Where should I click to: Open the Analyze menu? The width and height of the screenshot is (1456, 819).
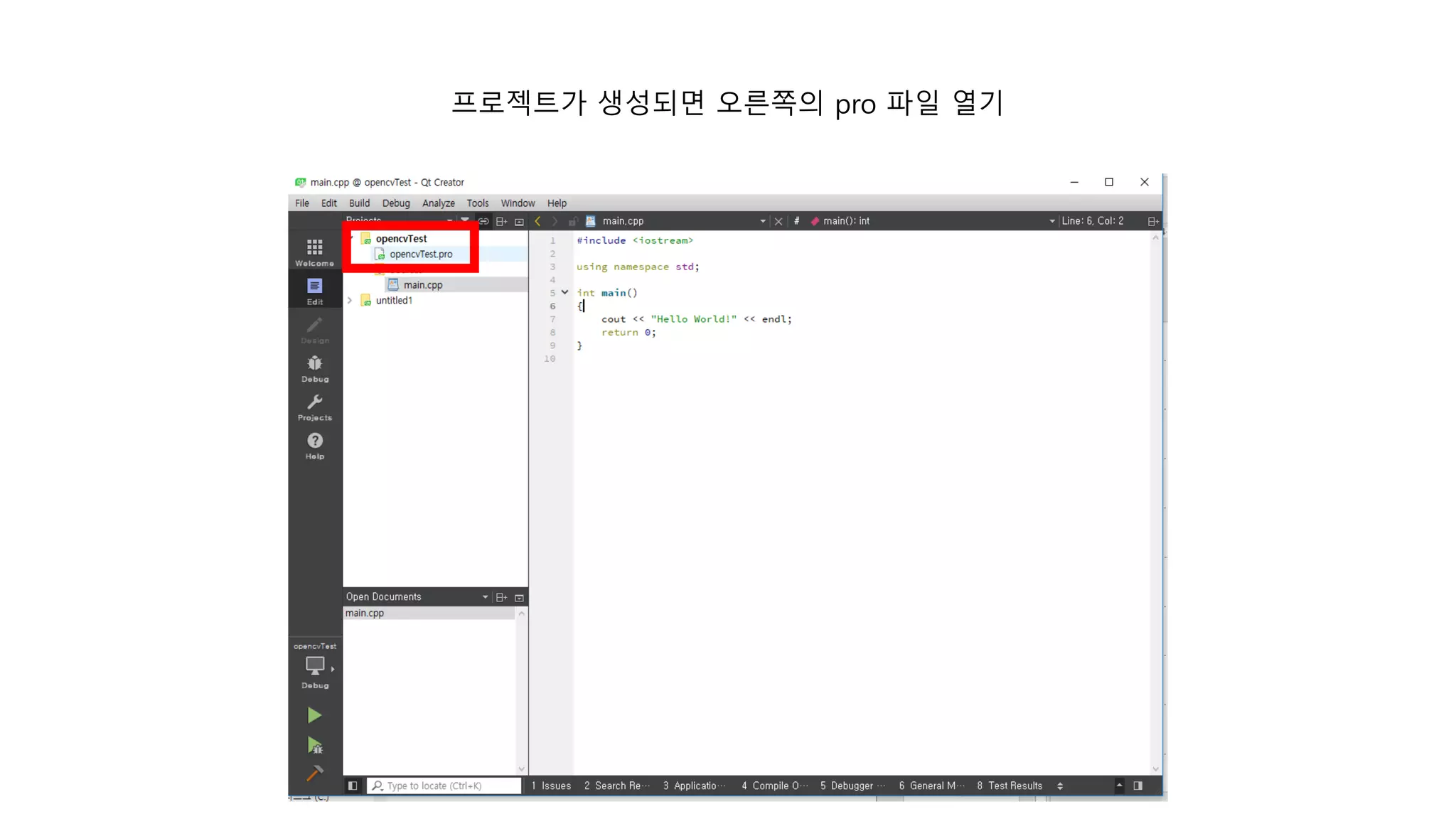(439, 203)
